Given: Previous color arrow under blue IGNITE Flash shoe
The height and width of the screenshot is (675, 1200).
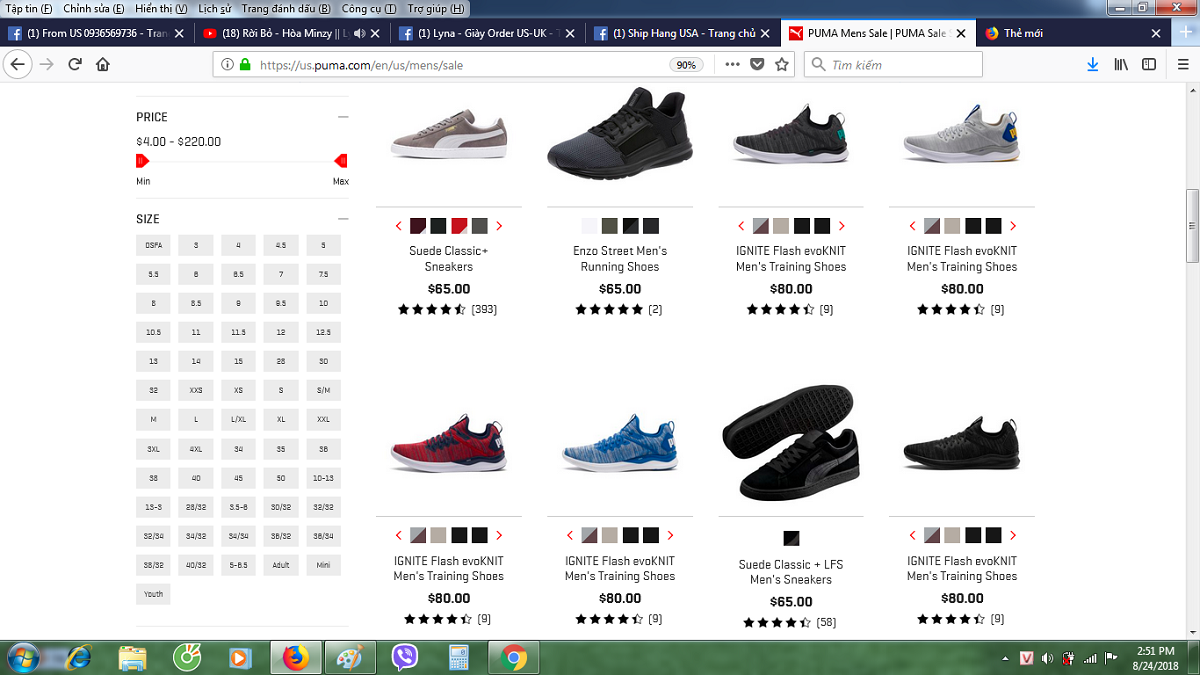Looking at the screenshot, I should pos(570,535).
